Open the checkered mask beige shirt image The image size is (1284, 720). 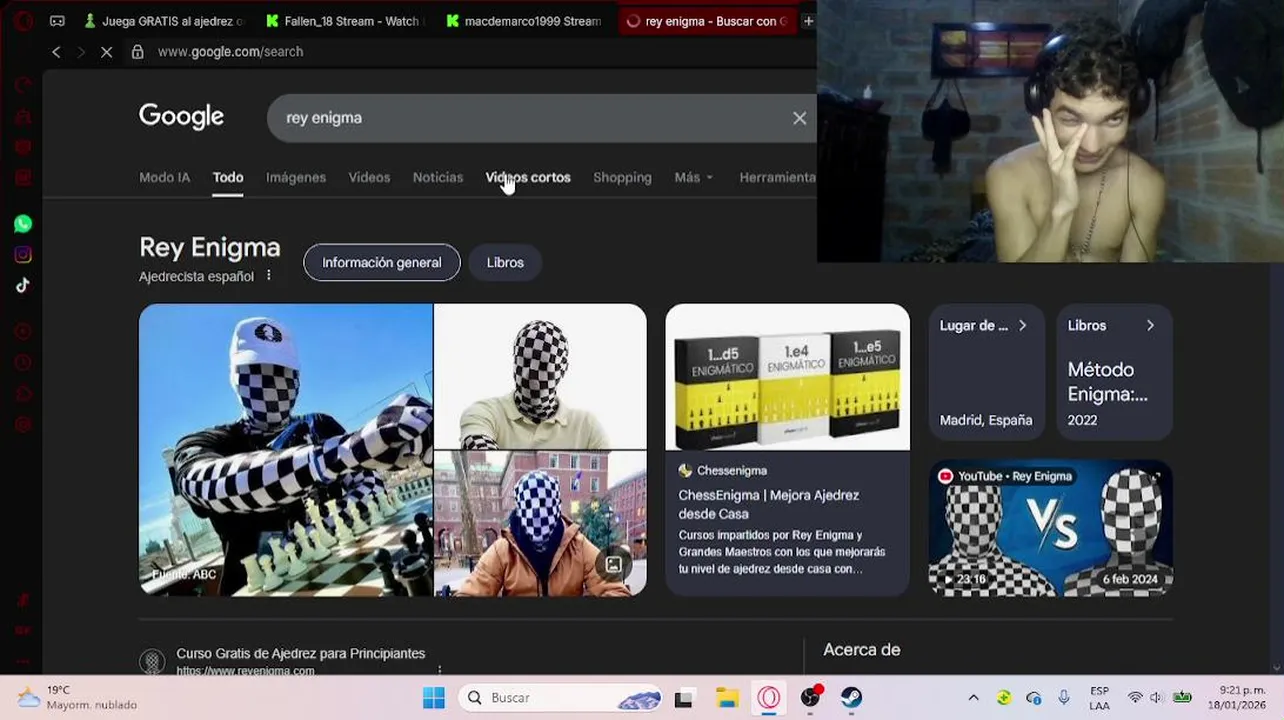540,376
